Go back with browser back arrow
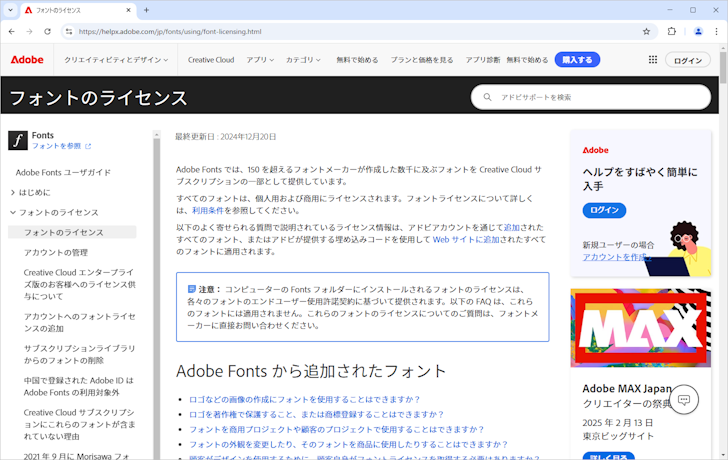 click(12, 32)
